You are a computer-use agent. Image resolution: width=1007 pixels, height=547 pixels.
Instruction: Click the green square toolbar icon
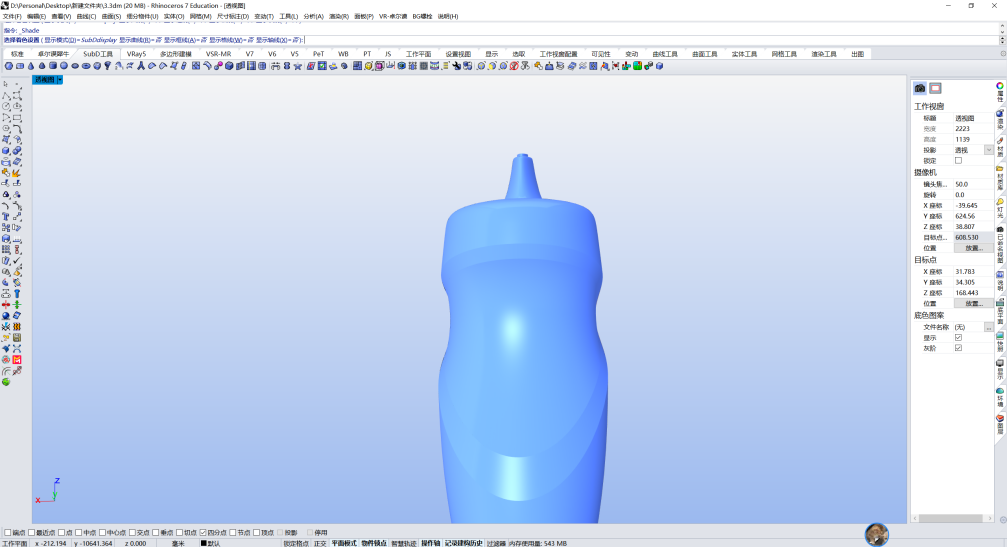[638, 66]
